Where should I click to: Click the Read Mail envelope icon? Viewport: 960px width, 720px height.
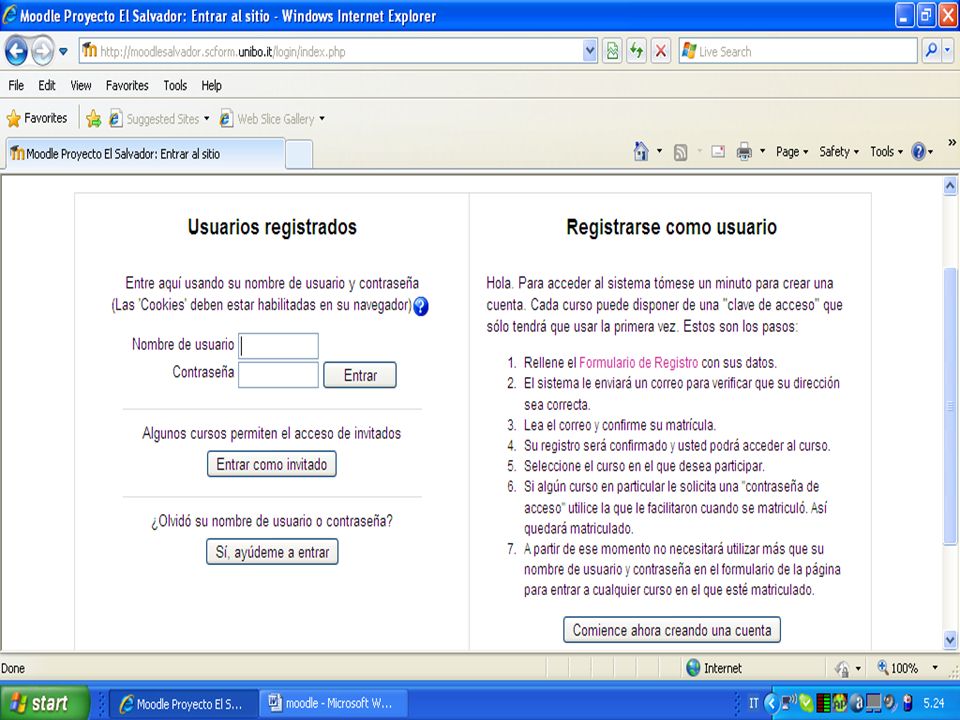click(718, 151)
